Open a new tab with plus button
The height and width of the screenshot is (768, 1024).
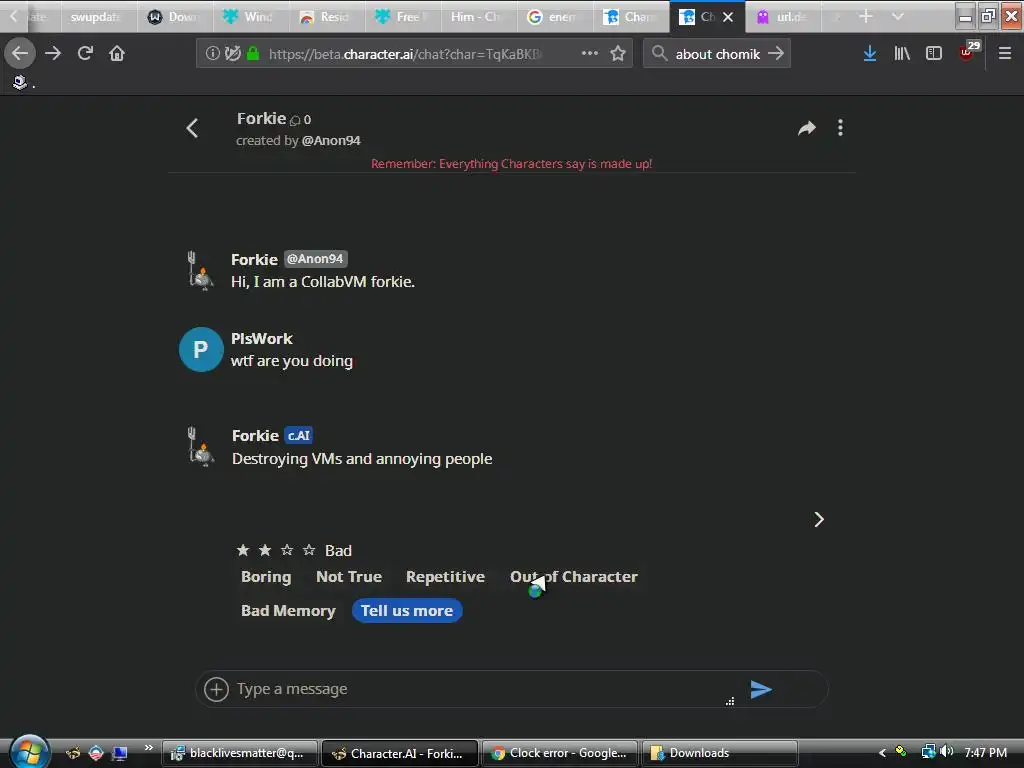point(865,16)
